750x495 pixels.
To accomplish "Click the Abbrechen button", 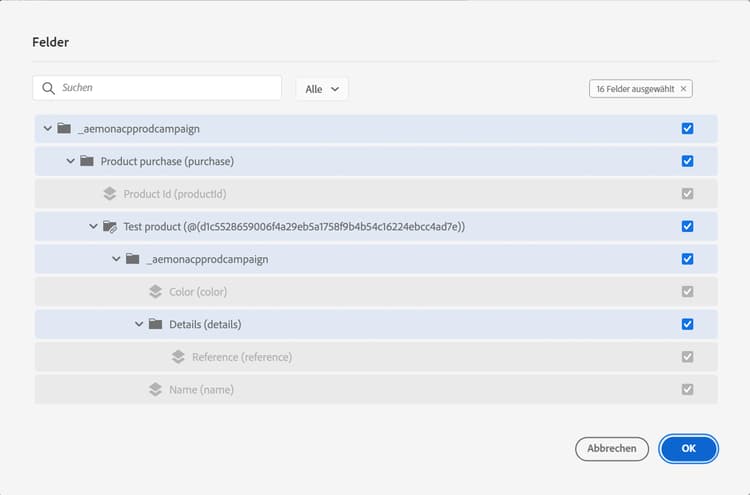I will coord(612,449).
